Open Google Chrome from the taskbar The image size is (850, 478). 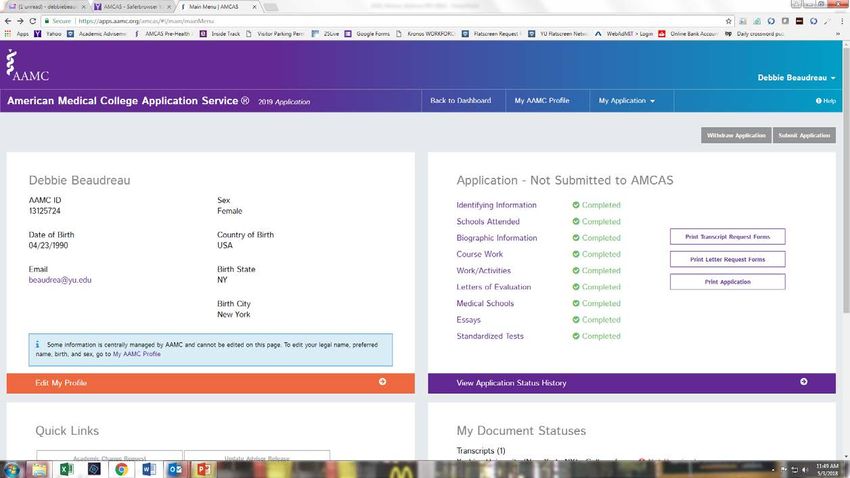[121, 469]
